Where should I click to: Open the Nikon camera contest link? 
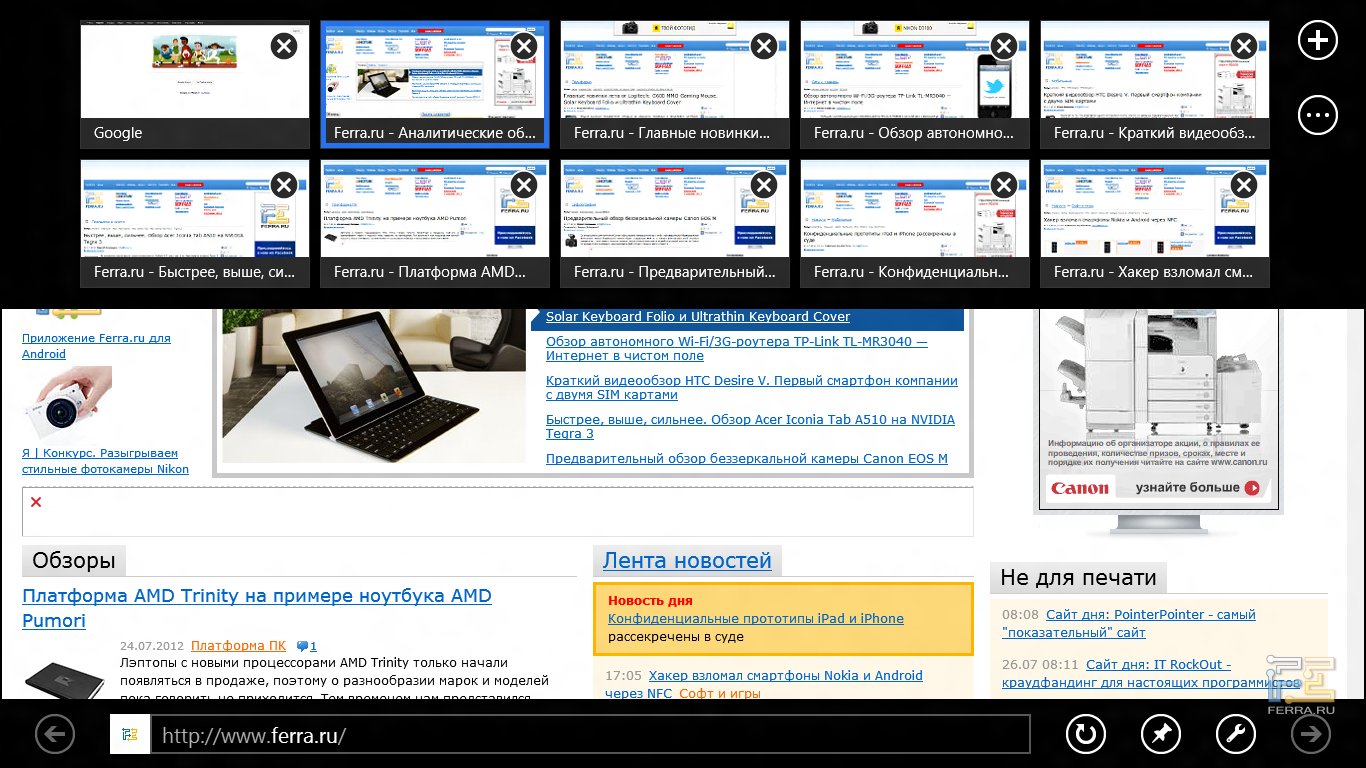[105, 461]
